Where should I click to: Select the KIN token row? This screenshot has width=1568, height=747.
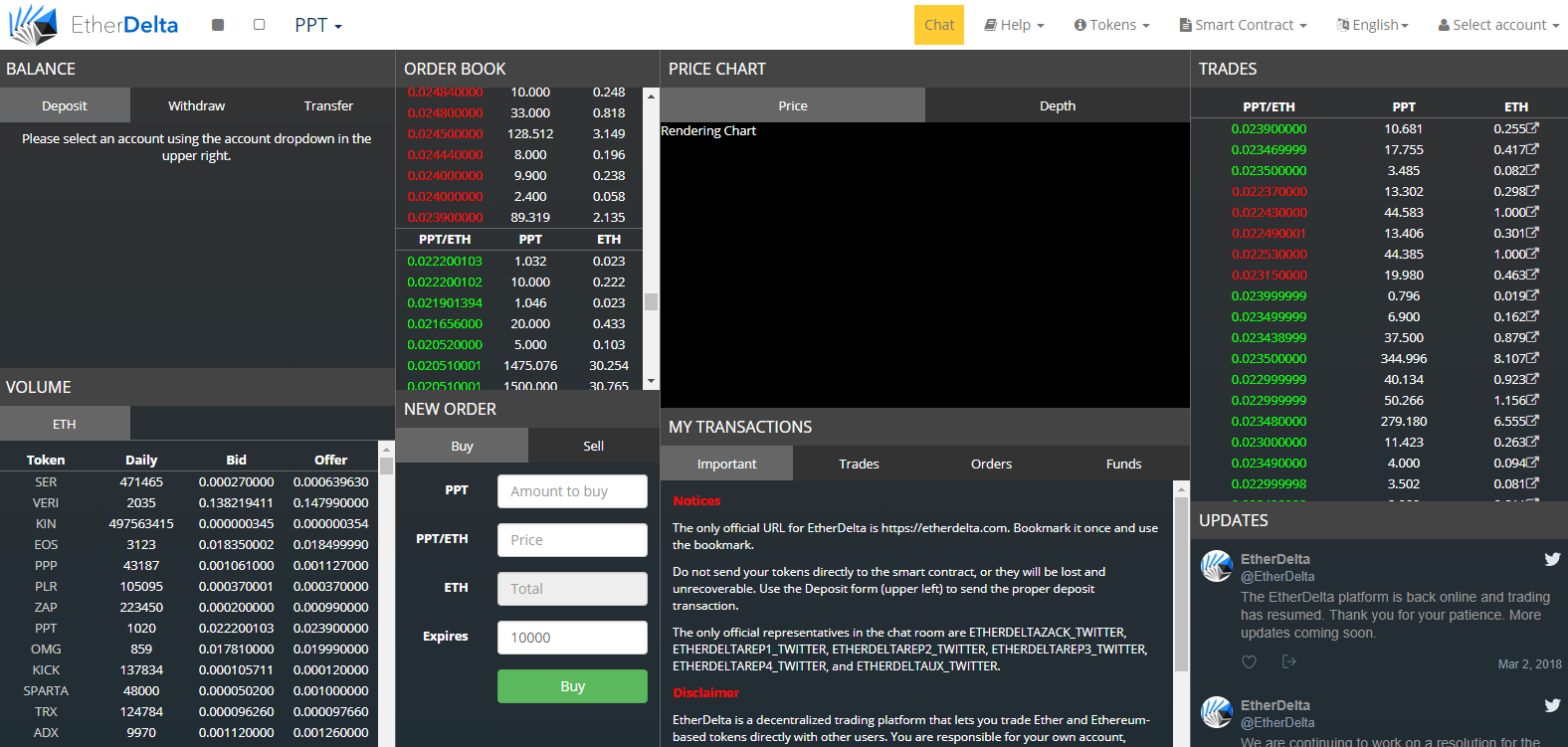[189, 523]
